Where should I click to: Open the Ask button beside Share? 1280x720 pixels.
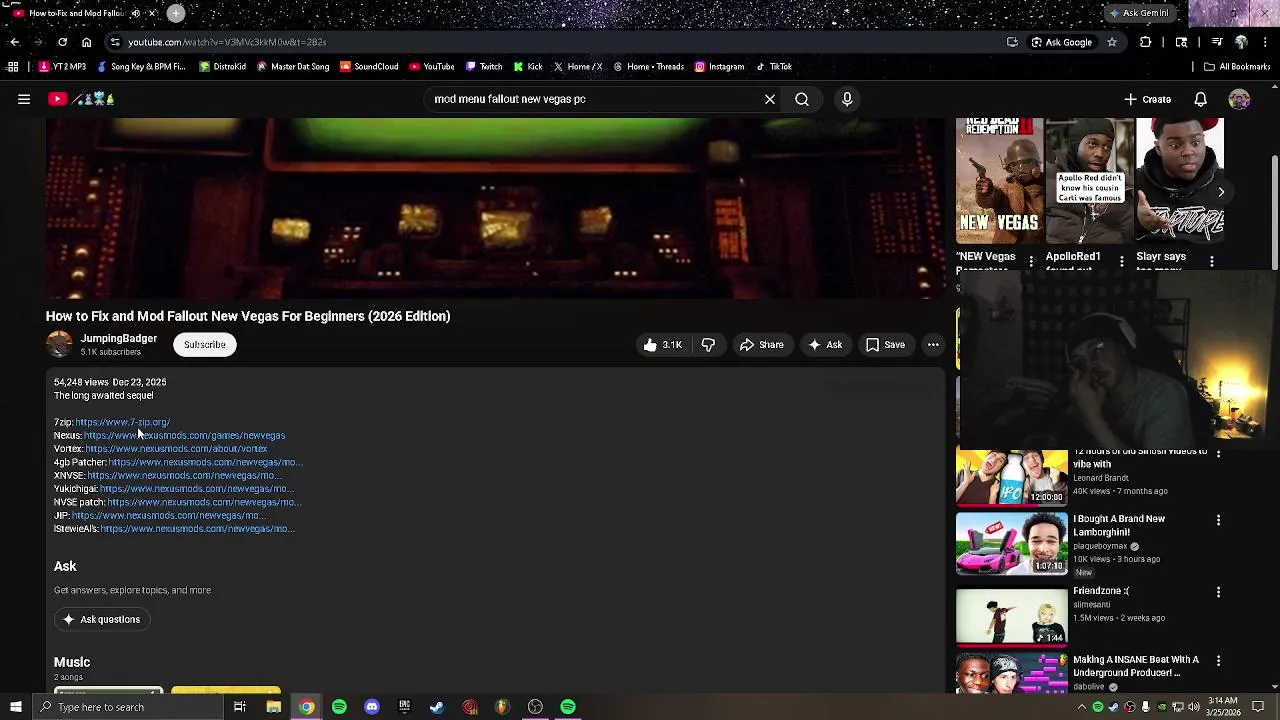click(x=825, y=345)
